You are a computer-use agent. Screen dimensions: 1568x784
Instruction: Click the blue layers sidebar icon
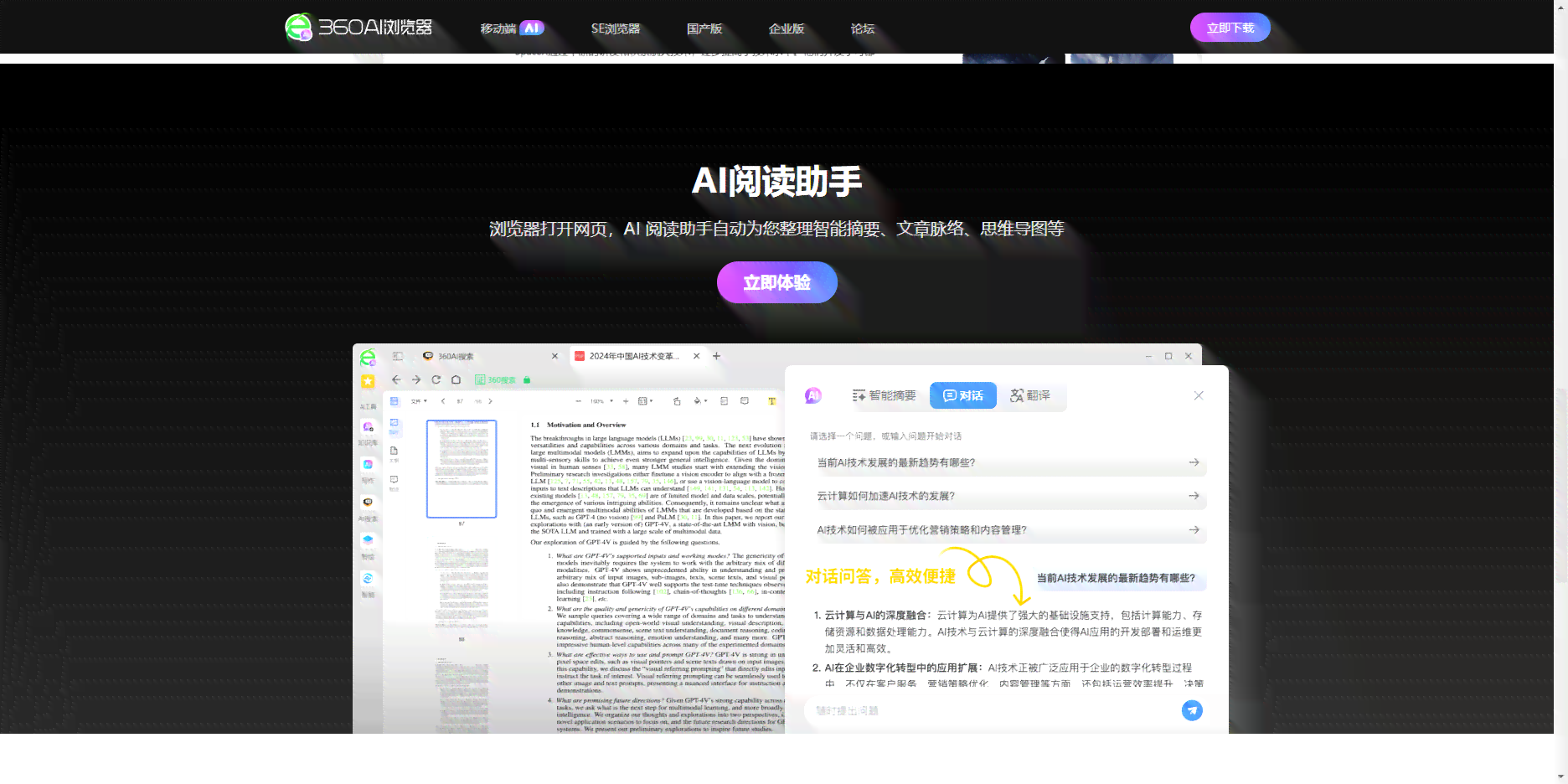368,540
